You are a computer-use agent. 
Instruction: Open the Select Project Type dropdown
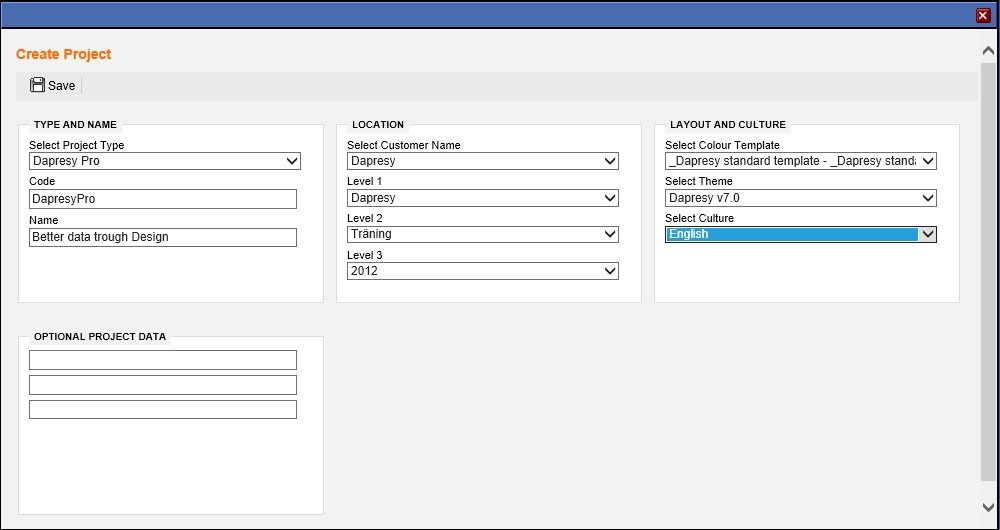(x=165, y=161)
